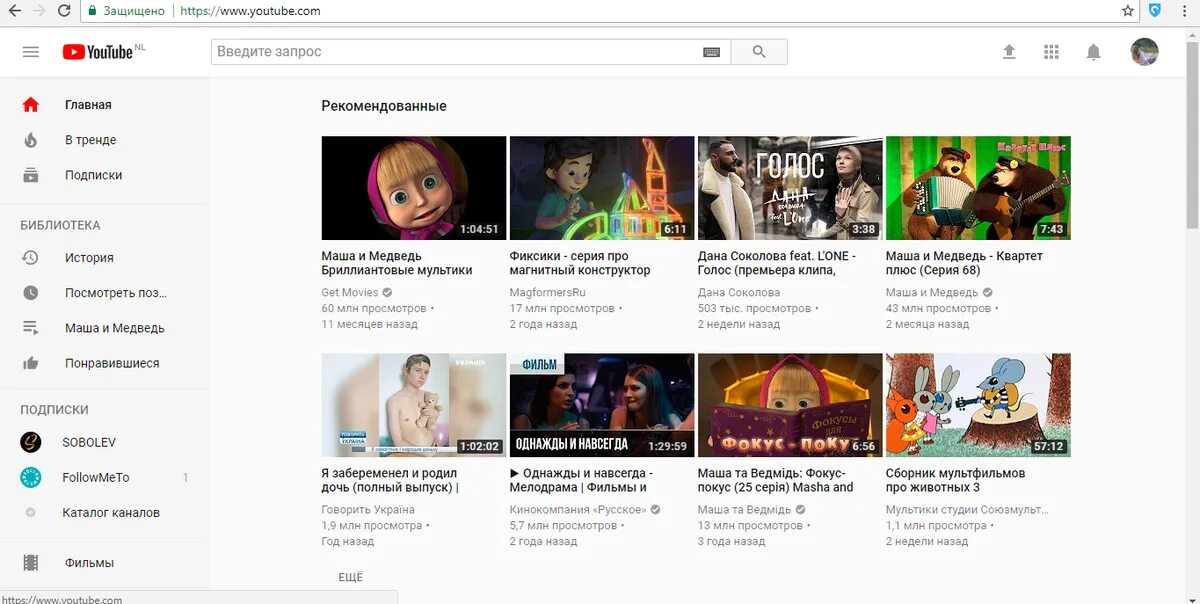Click the Главная home icon
Viewport: 1200px width, 604px height.
pos(31,105)
